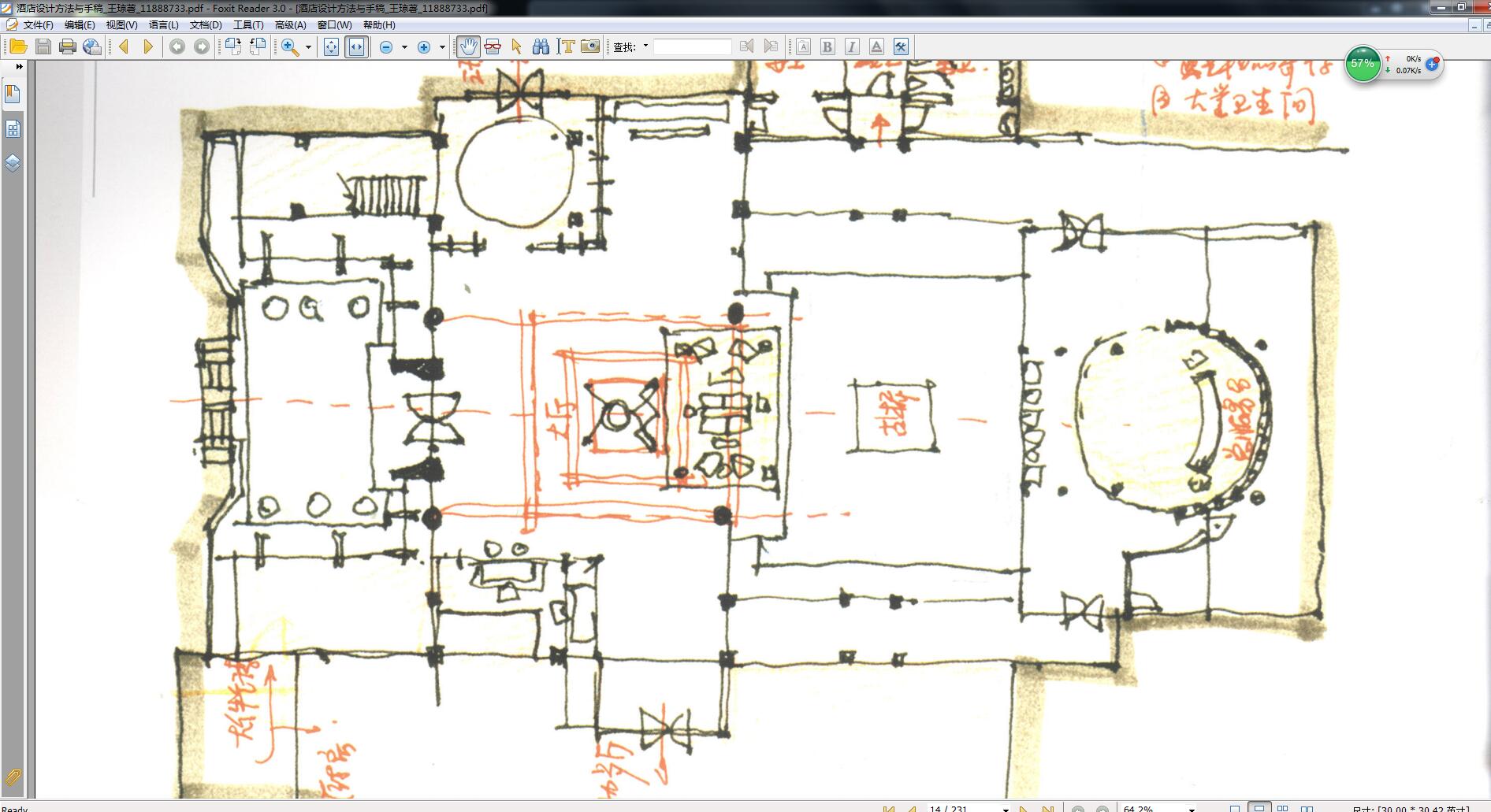The width and height of the screenshot is (1491, 812).
Task: Open the Bookmarks panel in the sidebar
Action: 13,94
